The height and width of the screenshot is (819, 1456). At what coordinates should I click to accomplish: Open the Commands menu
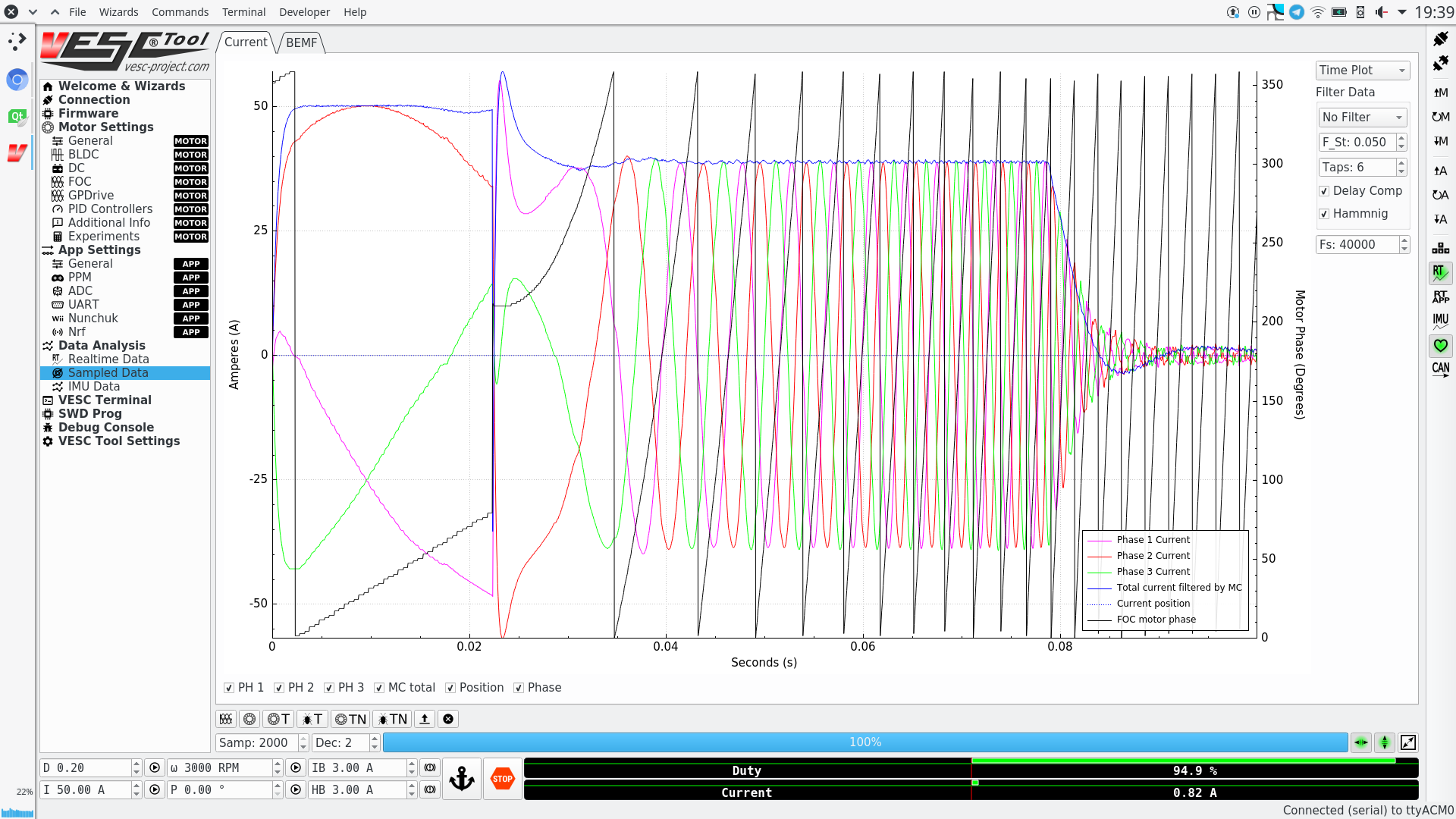(180, 12)
